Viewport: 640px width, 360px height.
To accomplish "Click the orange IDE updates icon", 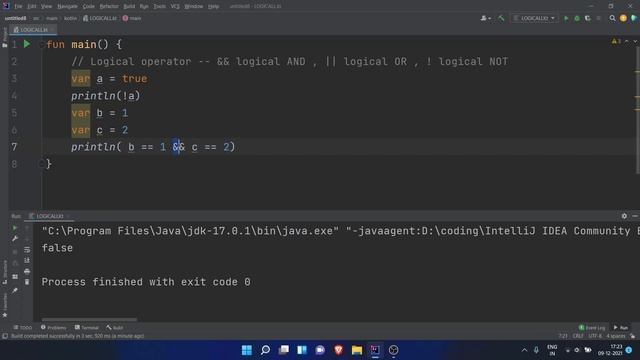I will pyautogui.click(x=623, y=18).
